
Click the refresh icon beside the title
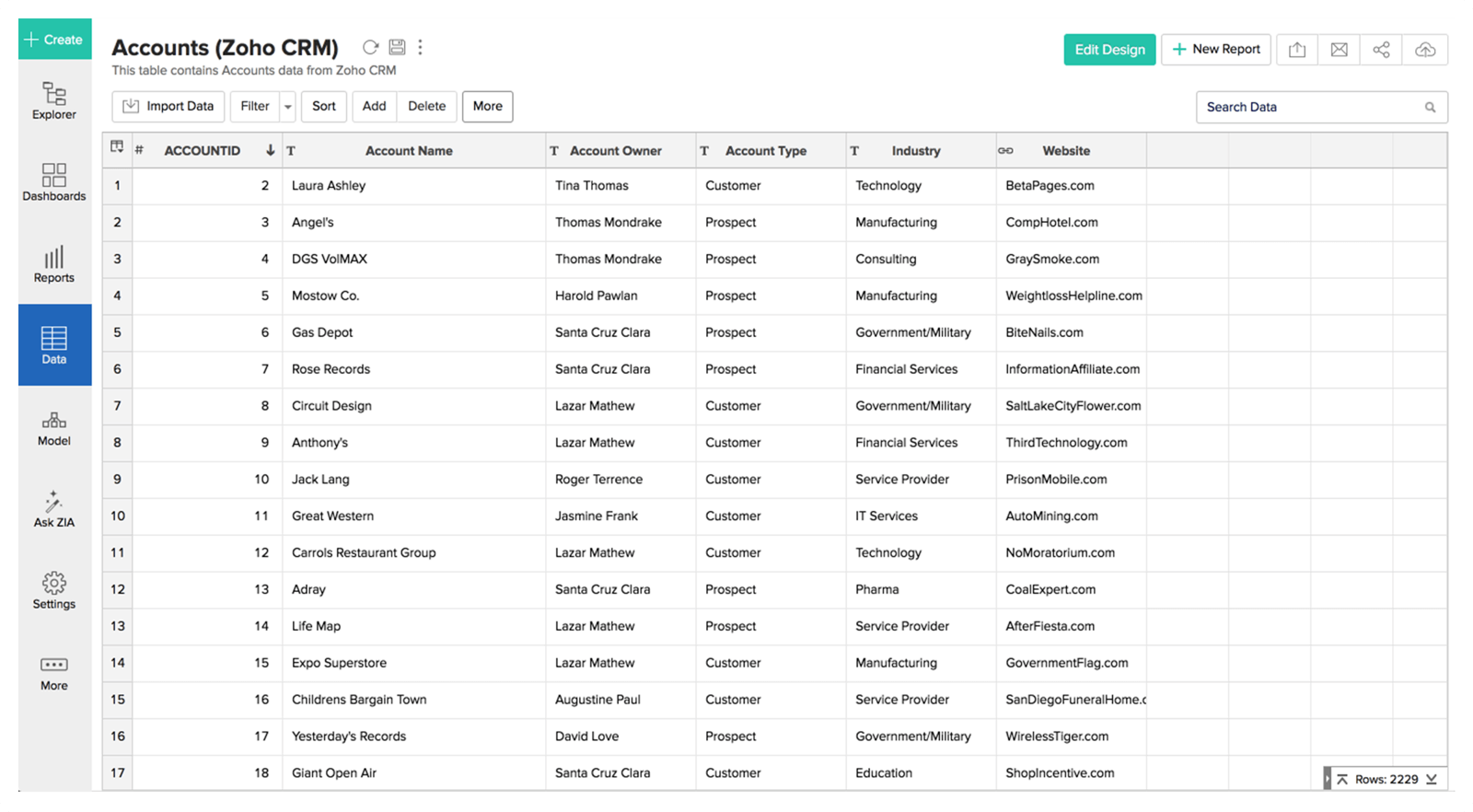(x=370, y=47)
